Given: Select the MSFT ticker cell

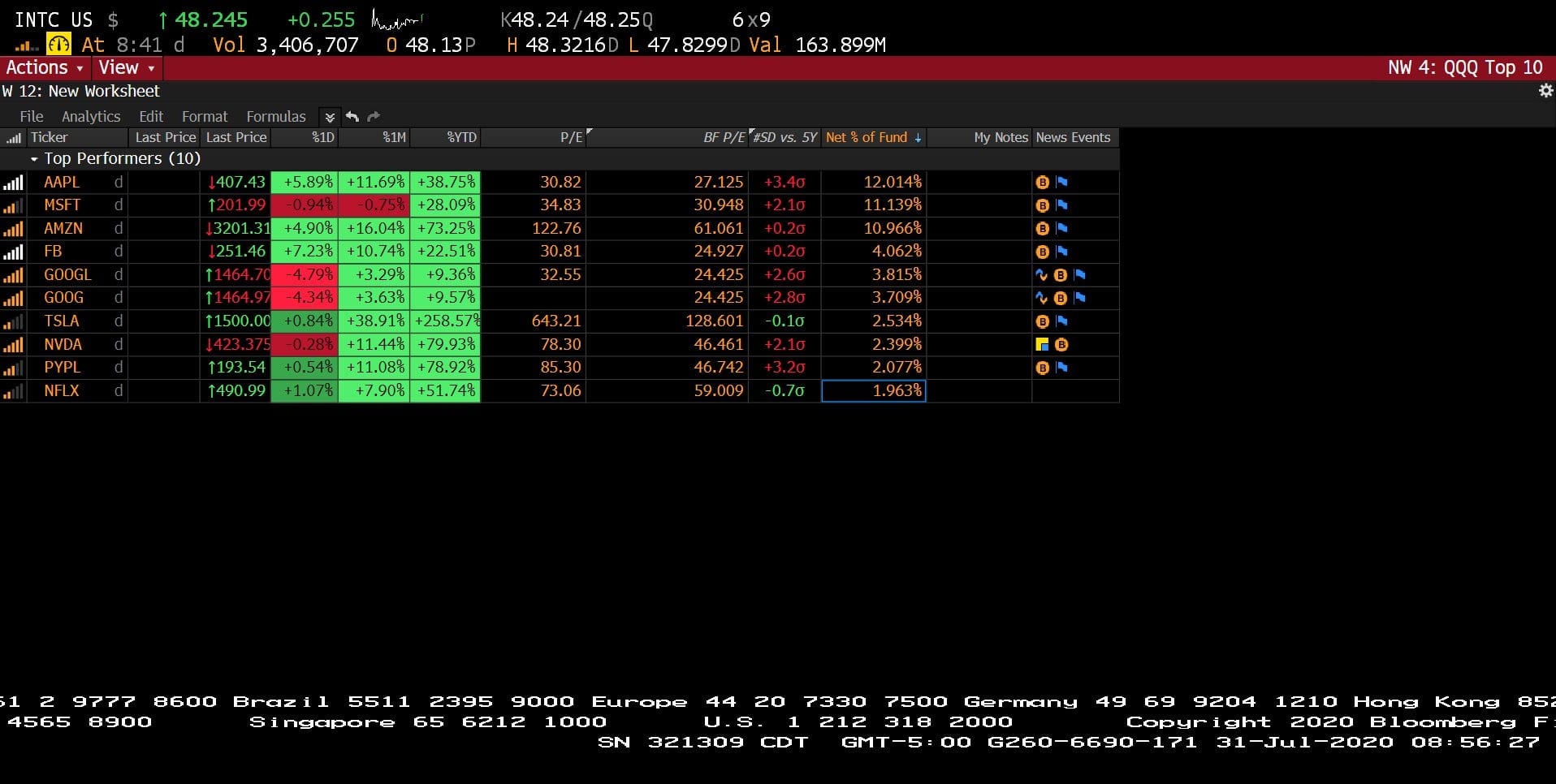Looking at the screenshot, I should click(x=77, y=205).
